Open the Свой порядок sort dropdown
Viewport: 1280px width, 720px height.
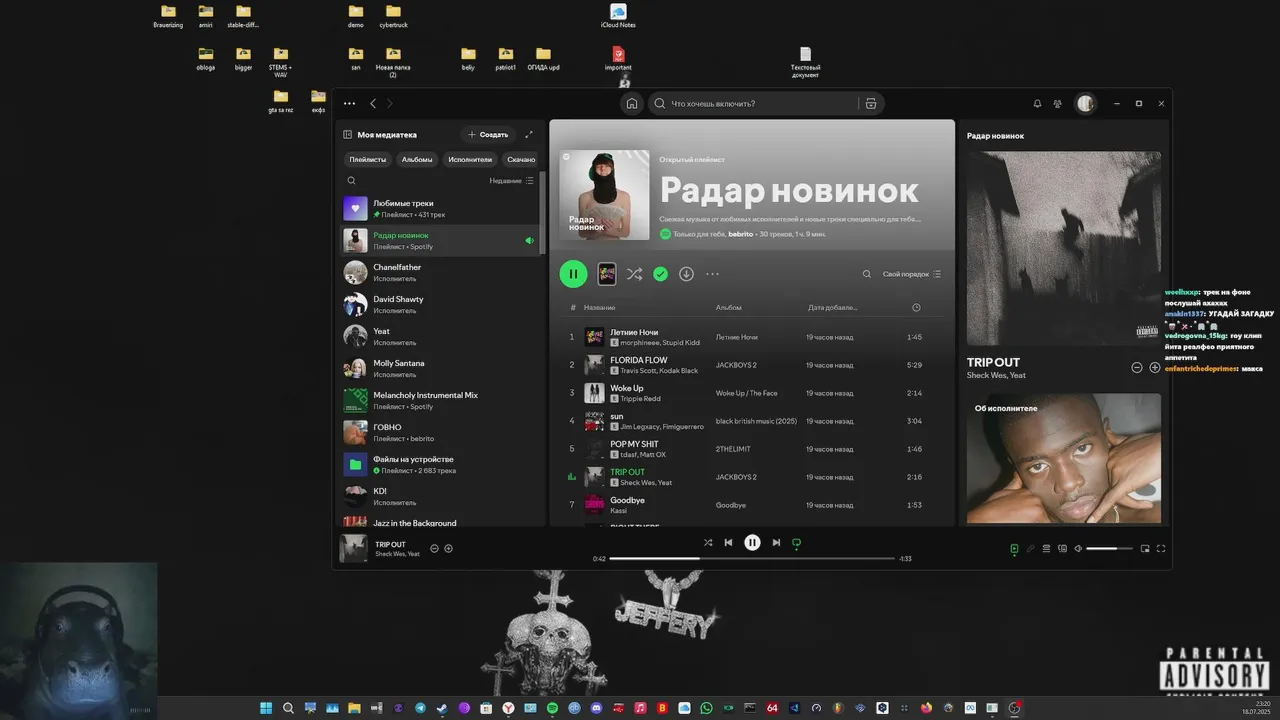(911, 274)
